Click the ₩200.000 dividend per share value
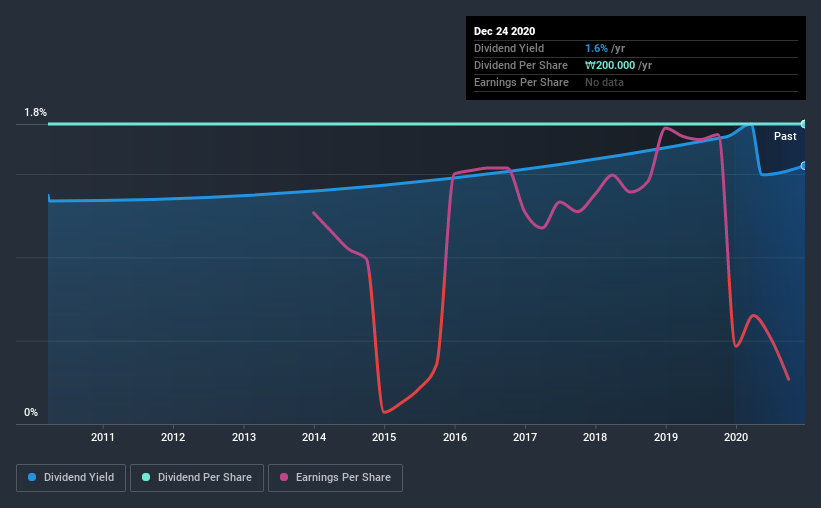The height and width of the screenshot is (508, 821). coord(610,65)
